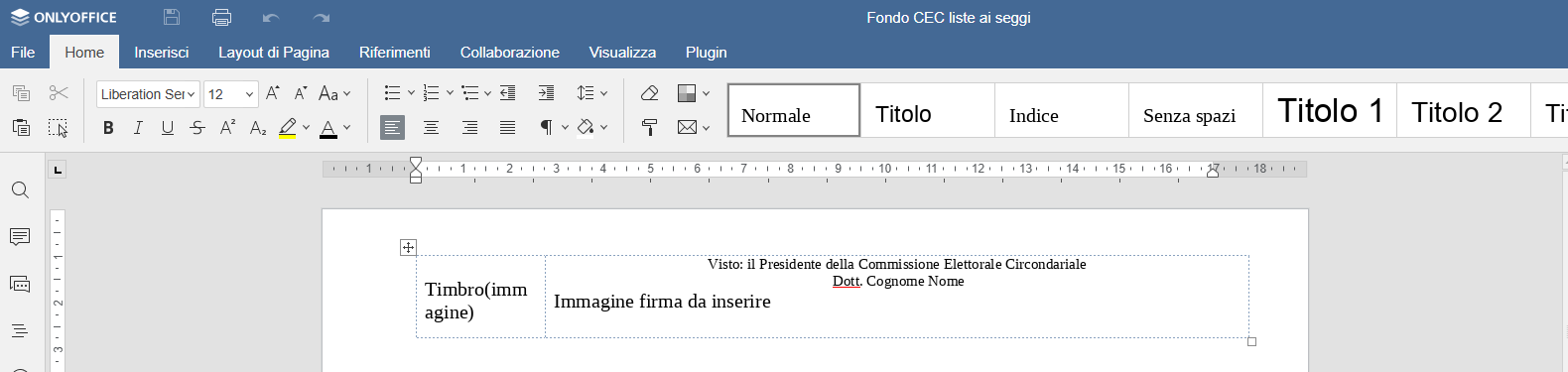Toggle underline formatting
The width and height of the screenshot is (1568, 372).
coord(168,127)
